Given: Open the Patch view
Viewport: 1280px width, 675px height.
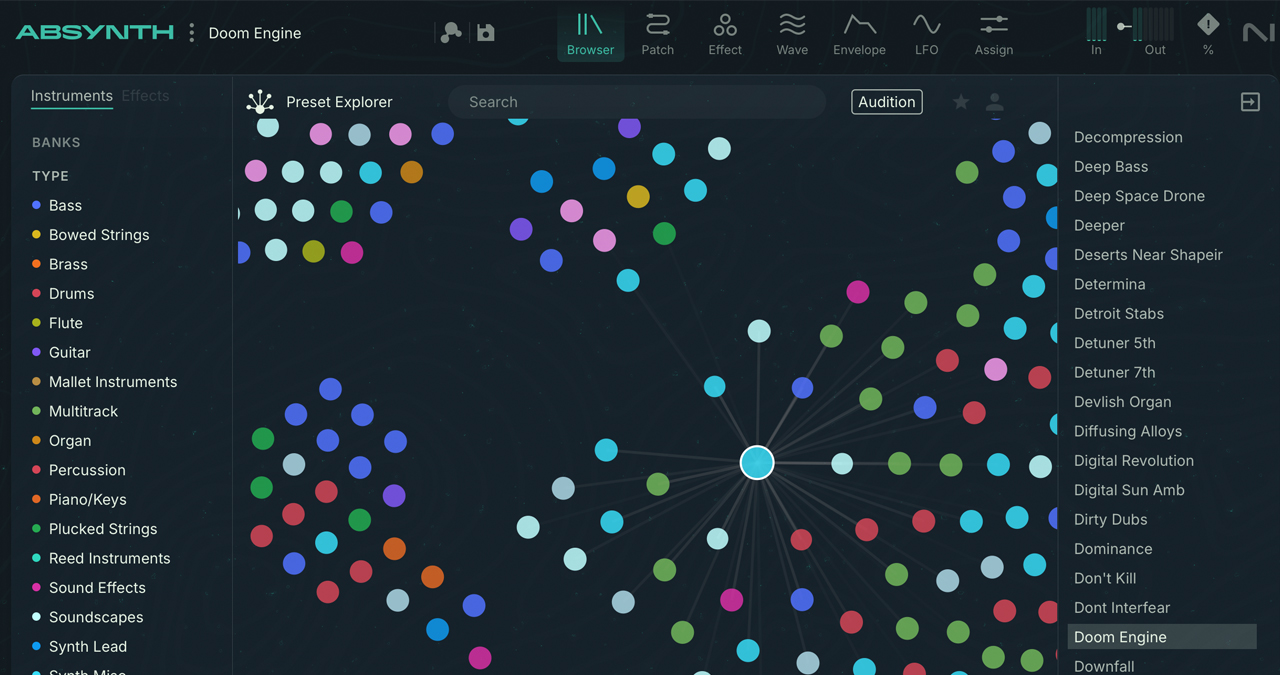Looking at the screenshot, I should point(657,33).
